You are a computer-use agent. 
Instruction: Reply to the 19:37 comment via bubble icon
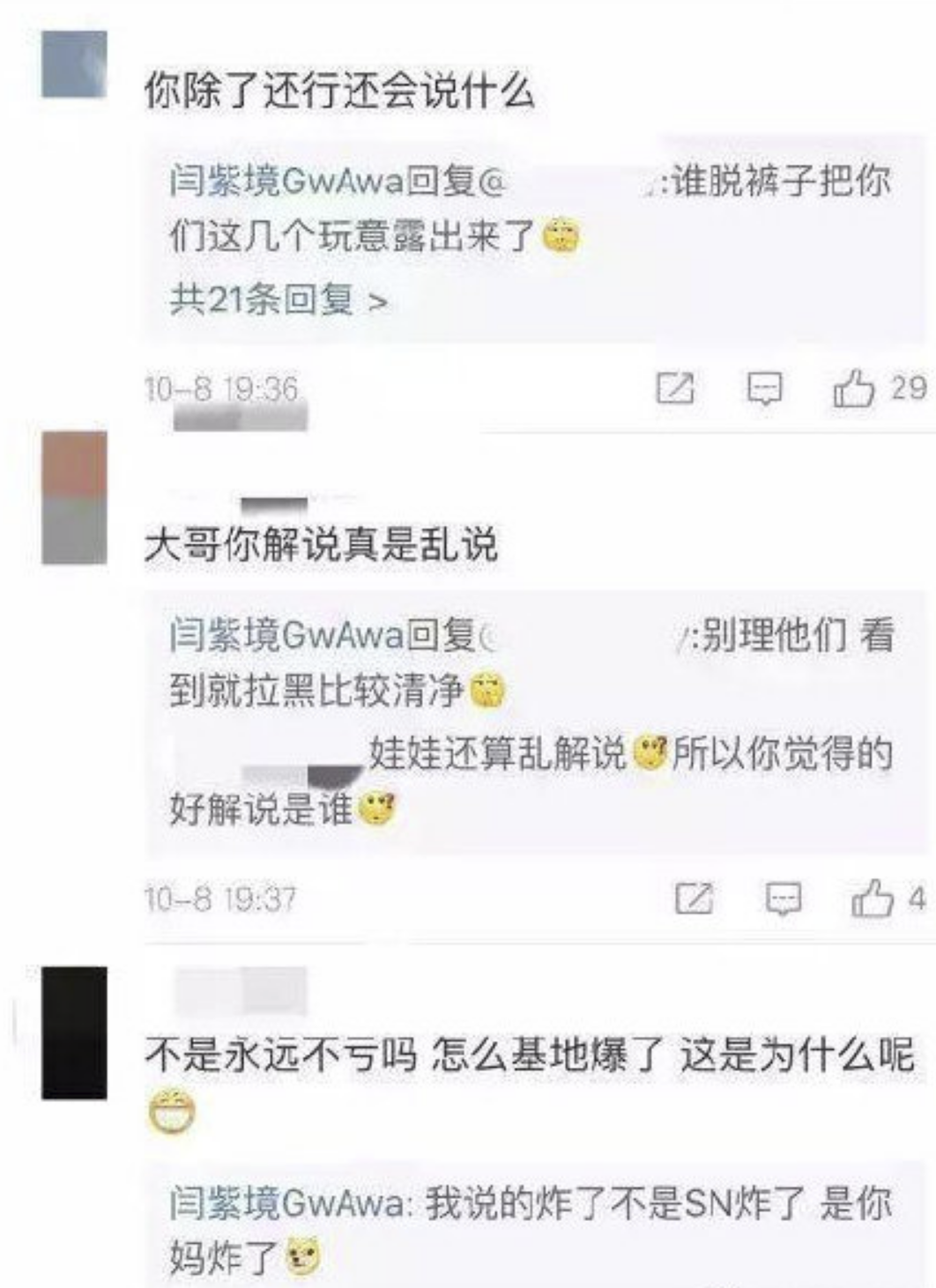tap(783, 899)
